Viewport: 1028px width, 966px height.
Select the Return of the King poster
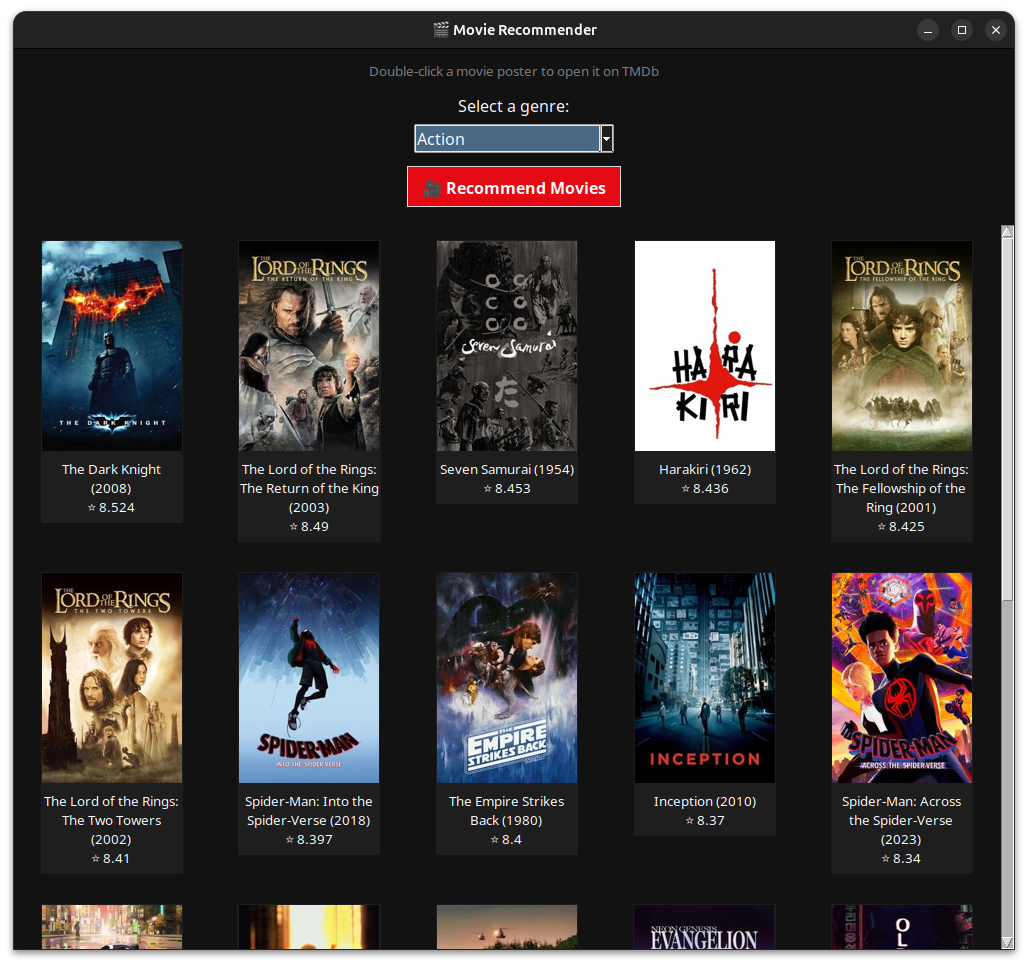pos(309,346)
